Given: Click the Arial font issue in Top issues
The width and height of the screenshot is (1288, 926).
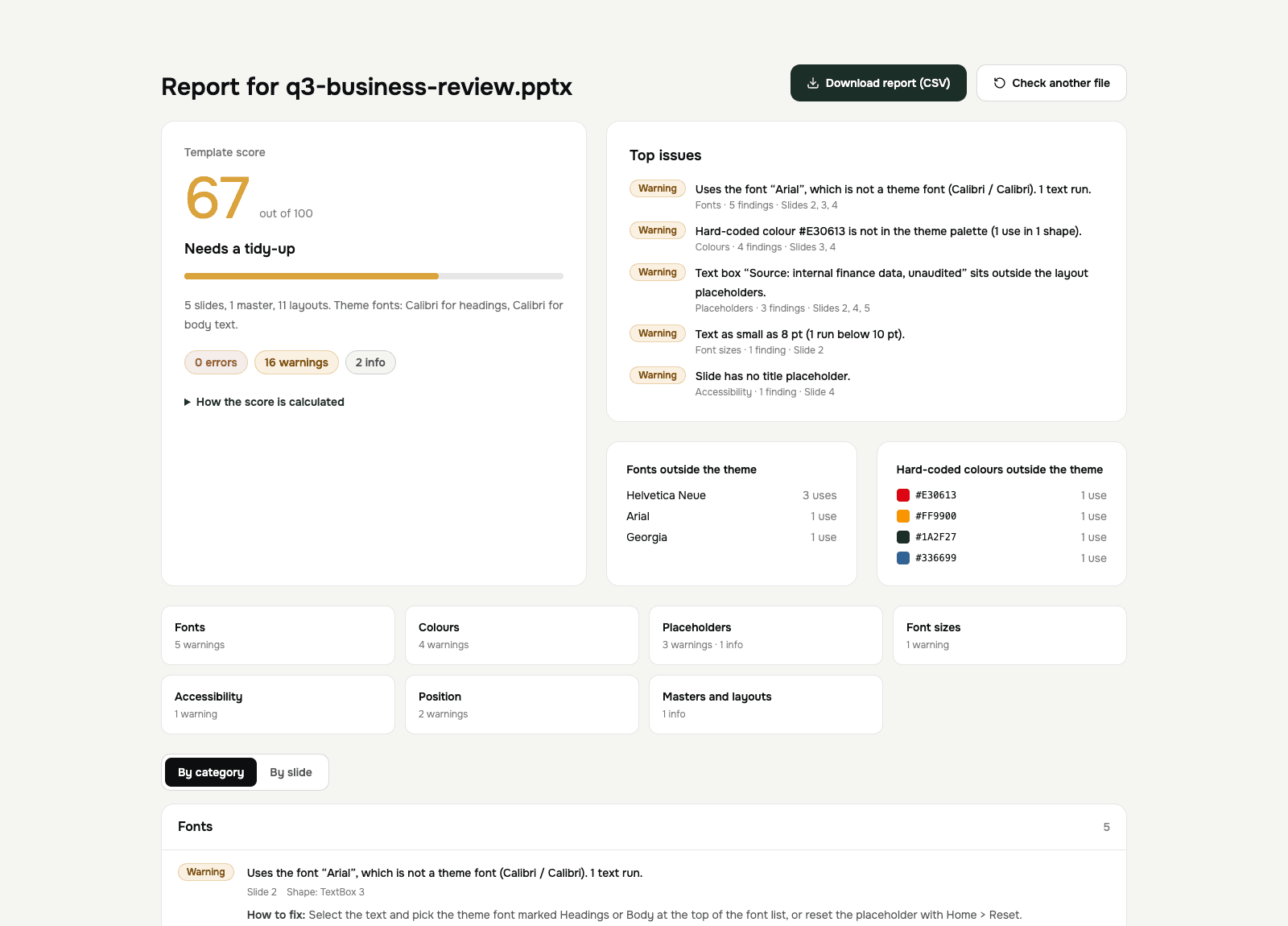Looking at the screenshot, I should [866, 196].
